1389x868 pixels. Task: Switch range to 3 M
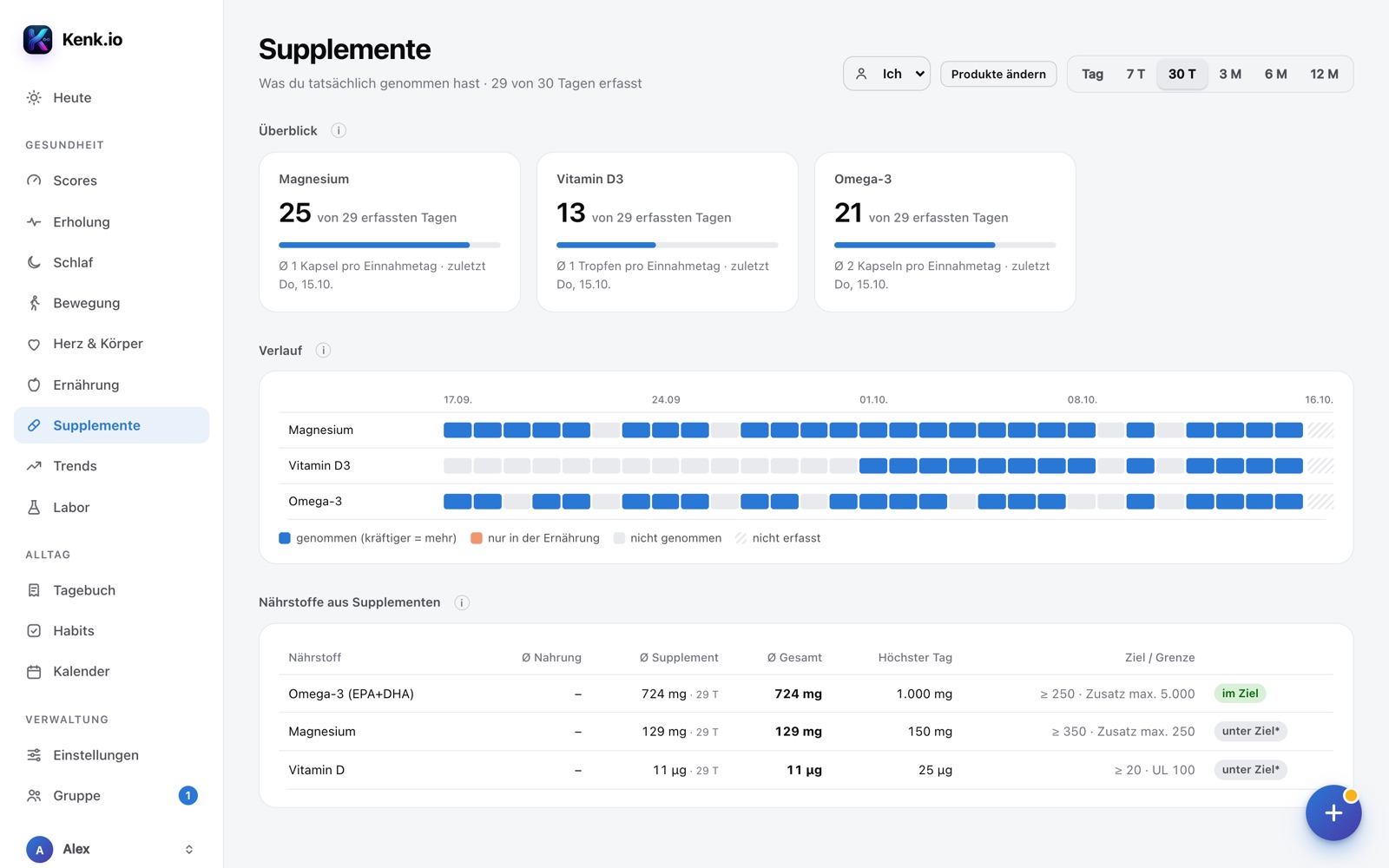(1230, 74)
